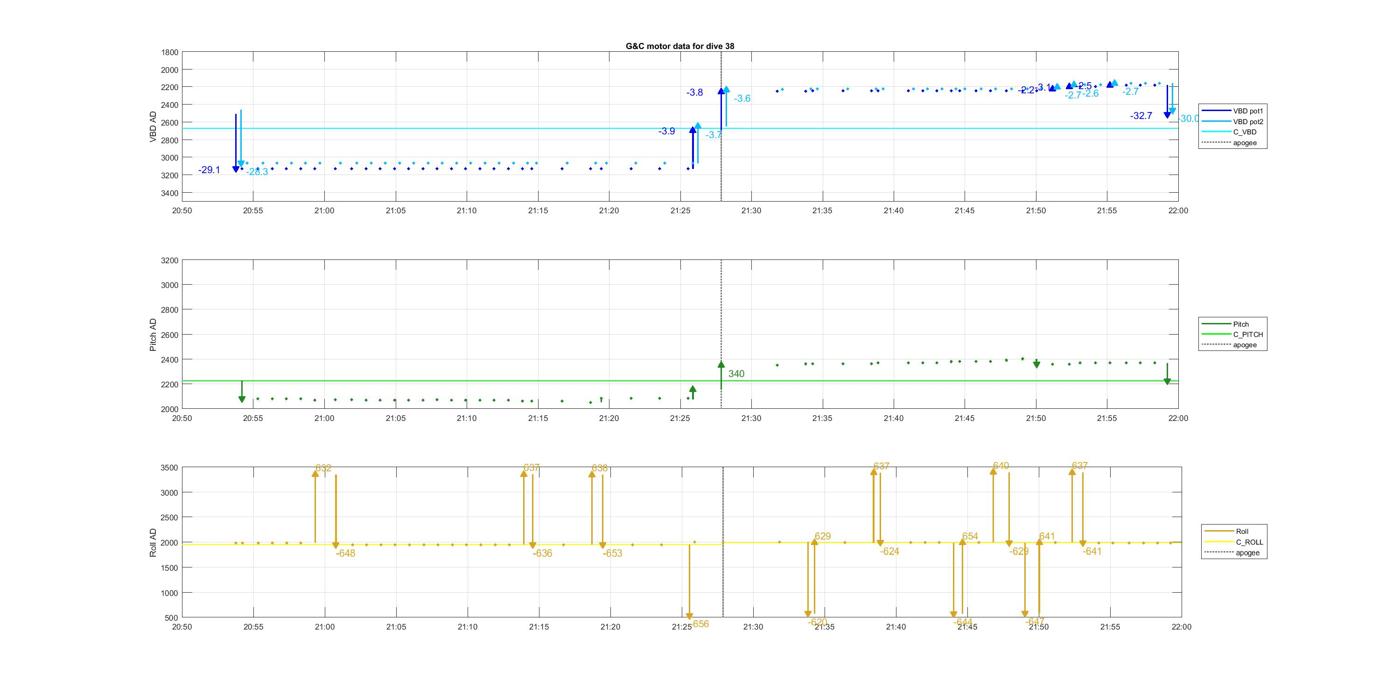Click the "-648" roll data label

345,553
